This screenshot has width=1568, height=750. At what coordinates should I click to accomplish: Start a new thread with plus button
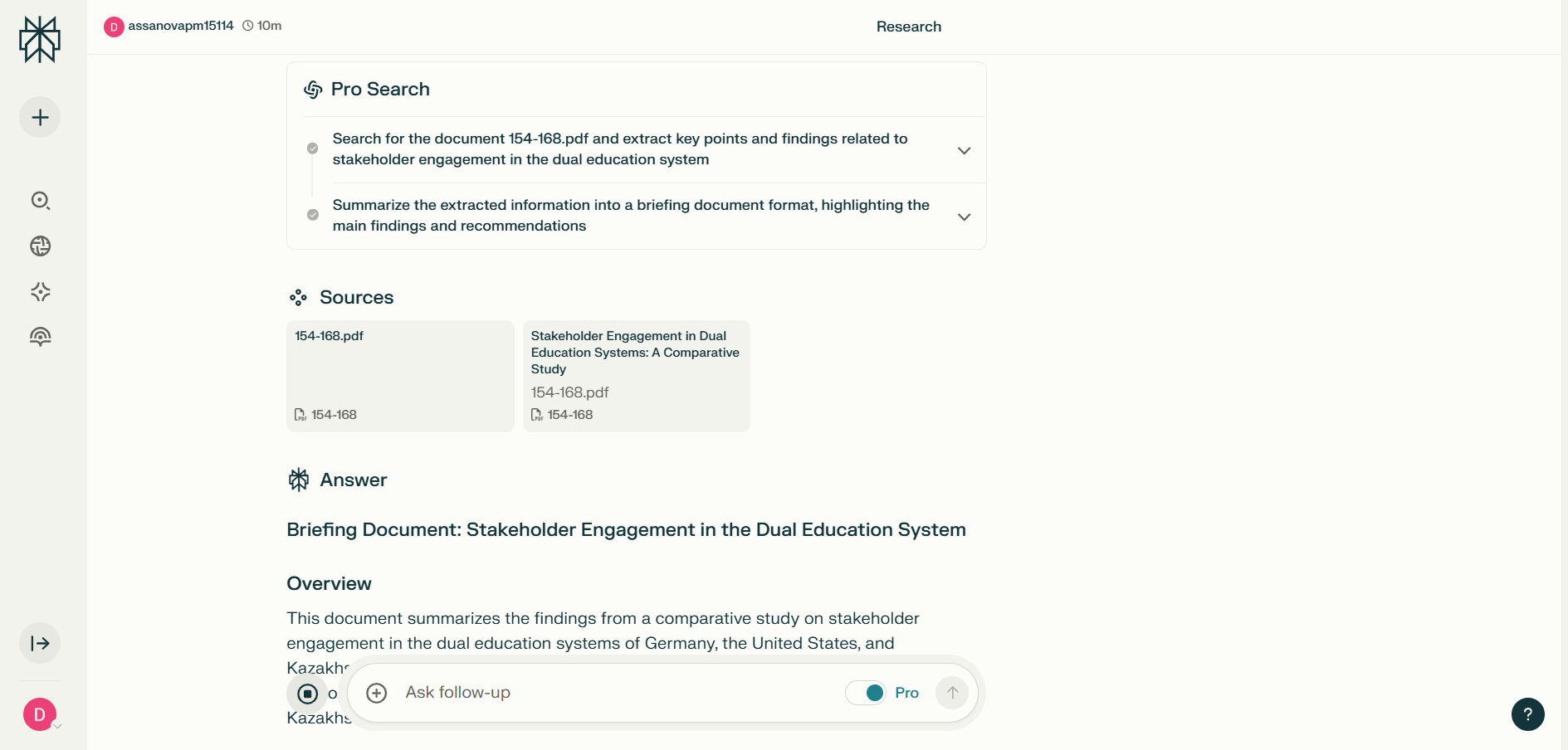pyautogui.click(x=40, y=118)
